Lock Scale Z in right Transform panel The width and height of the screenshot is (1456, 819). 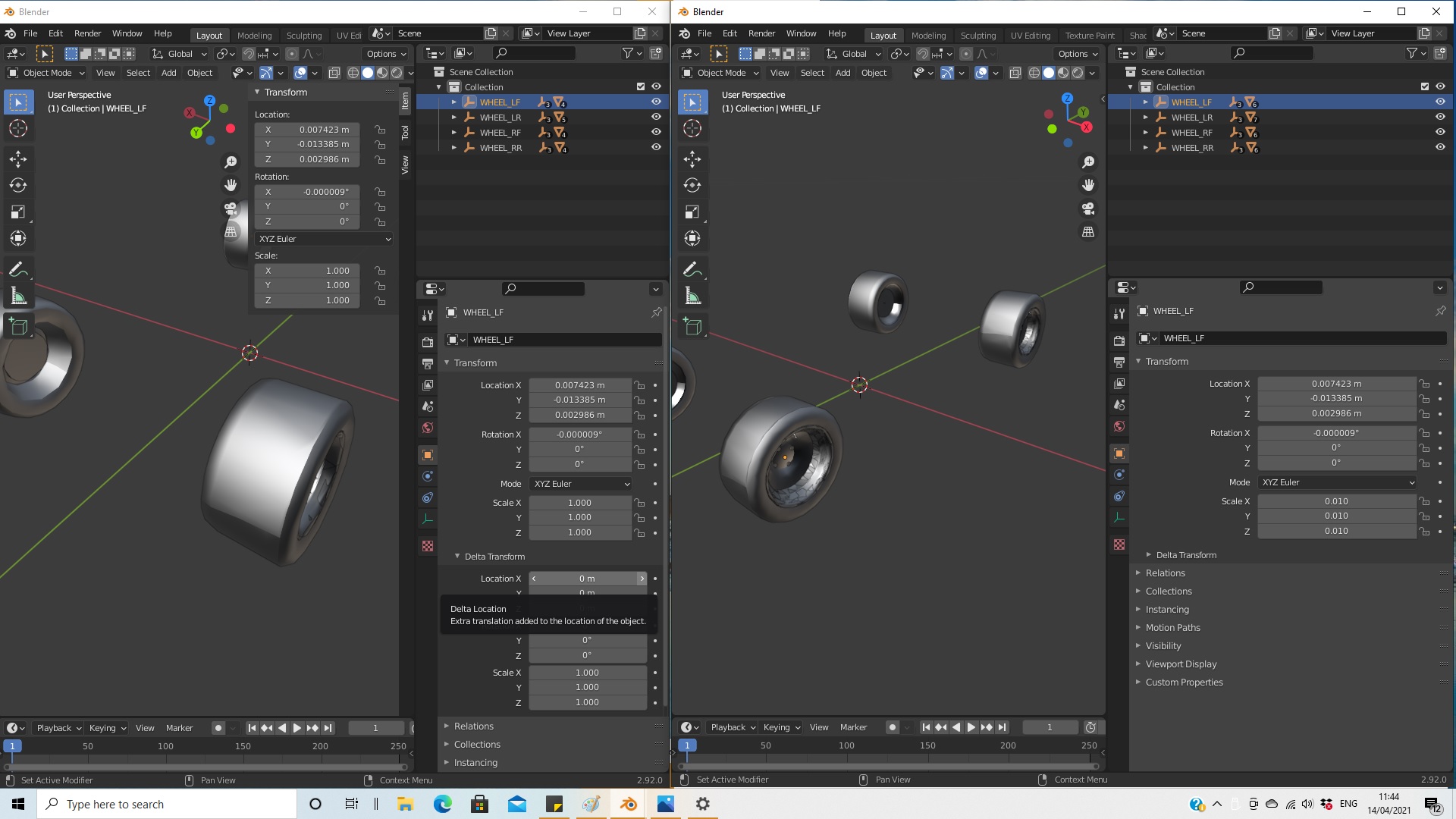1425,531
